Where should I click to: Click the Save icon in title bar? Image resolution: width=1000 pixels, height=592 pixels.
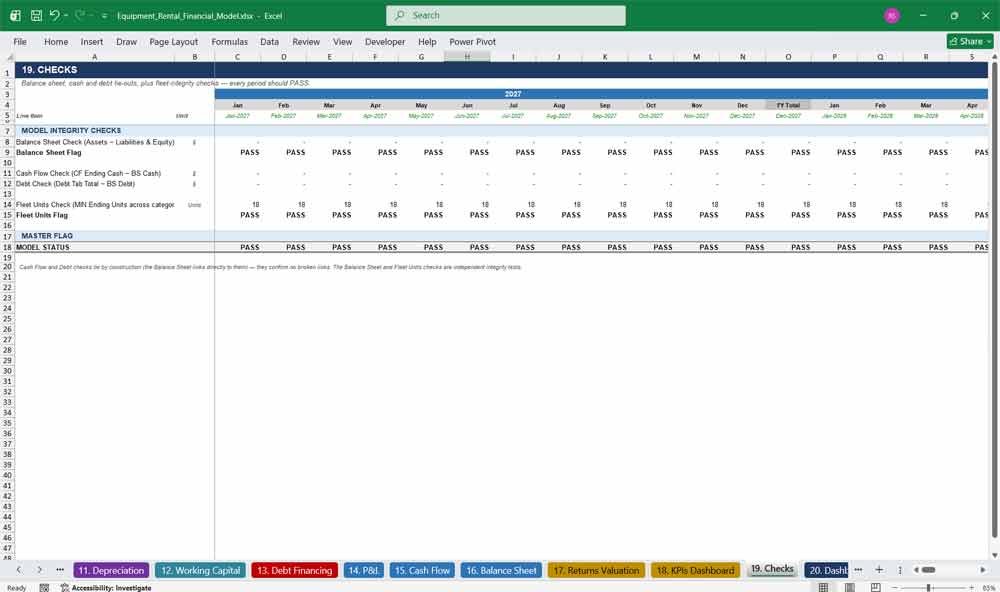point(36,15)
